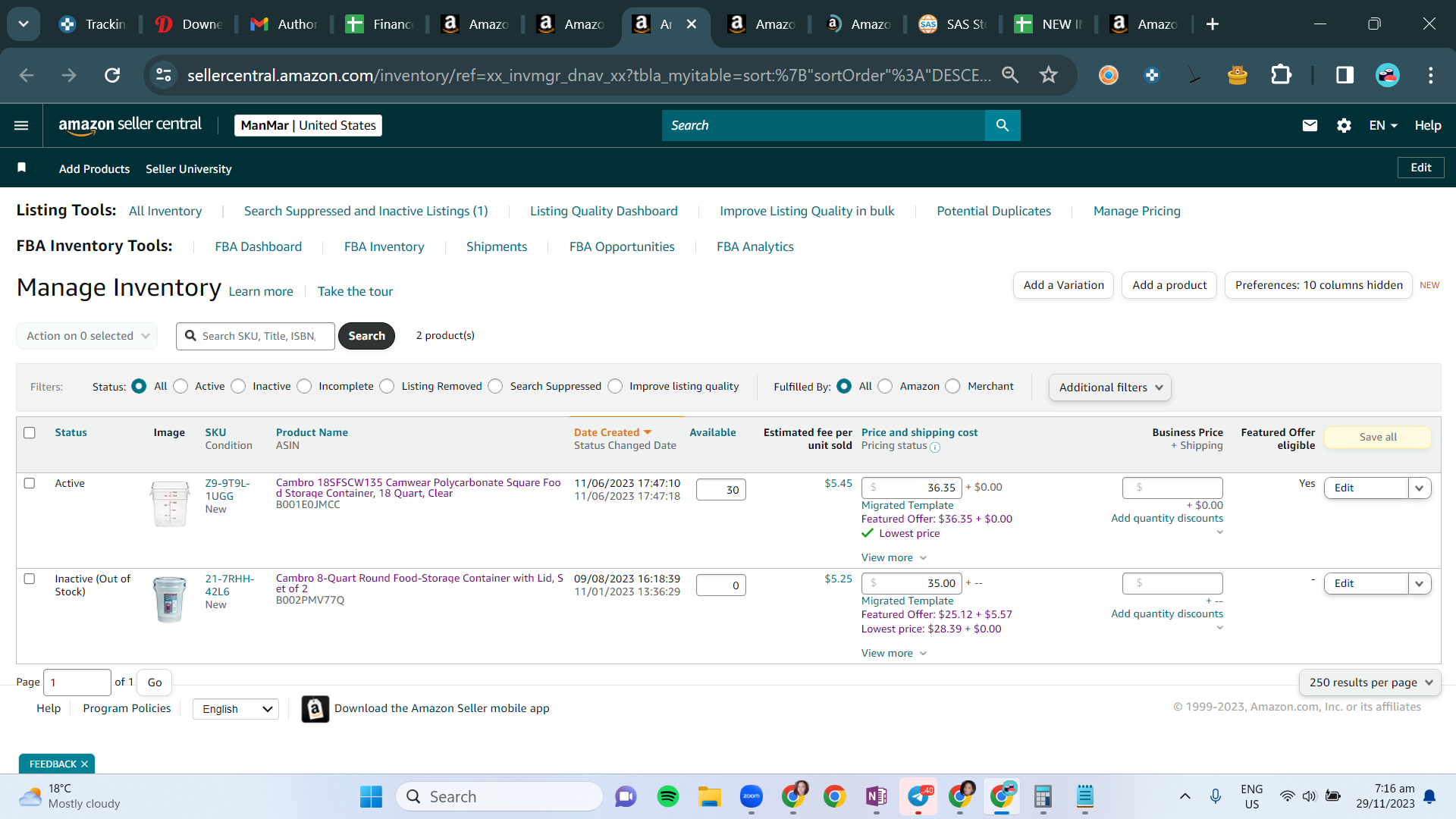
Task: Select Fulfilled By Merchant radio
Action: [952, 386]
